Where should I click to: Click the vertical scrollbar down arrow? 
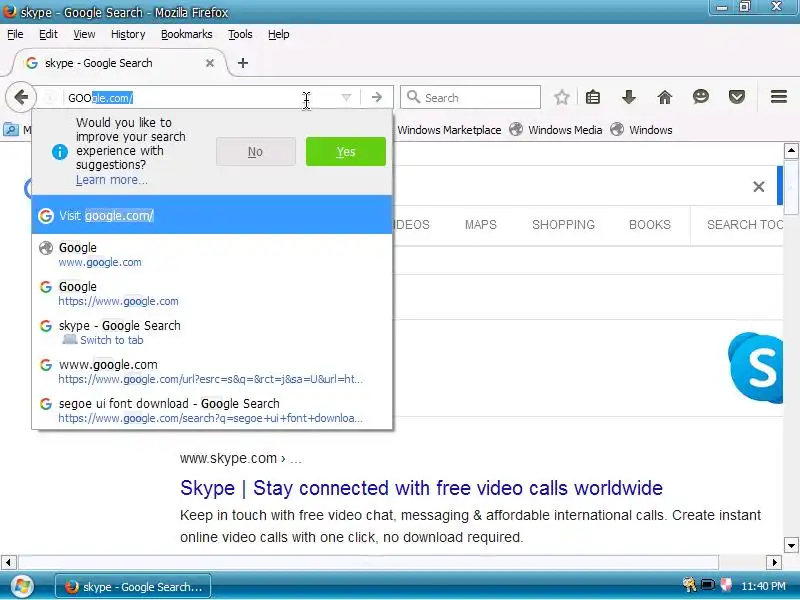[791, 545]
